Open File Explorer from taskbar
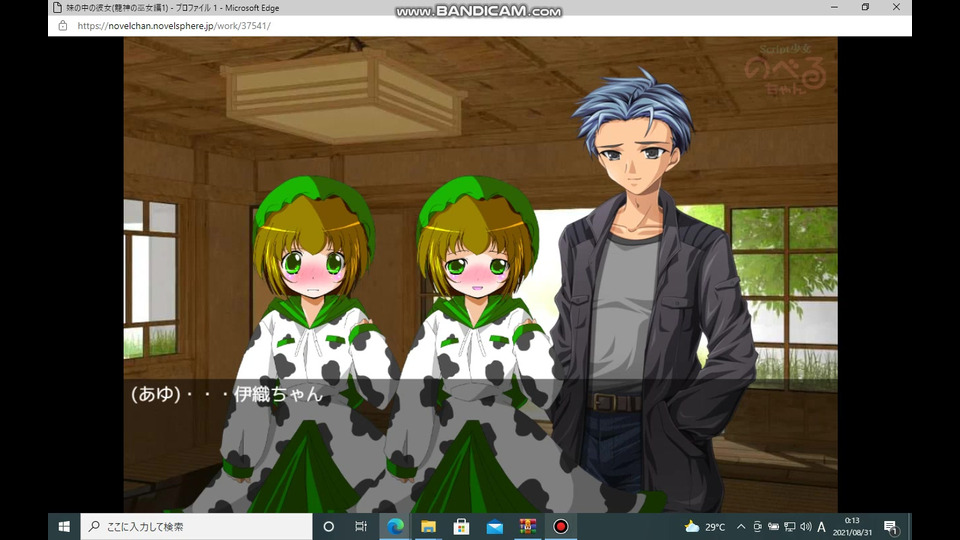This screenshot has height=540, width=960. pyautogui.click(x=428, y=527)
